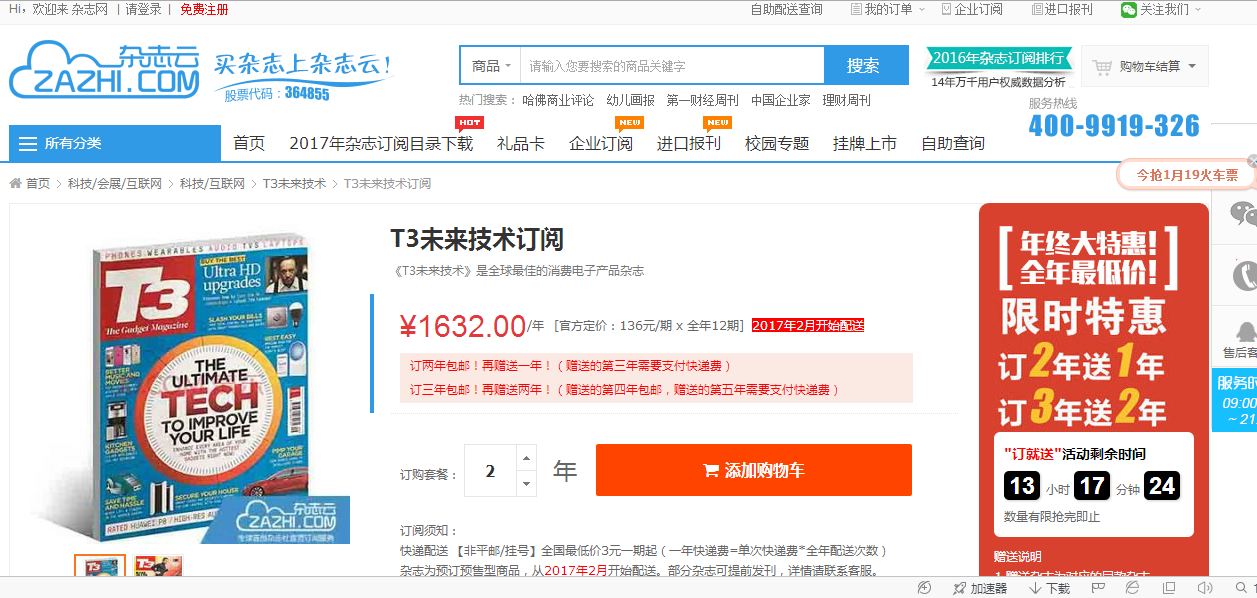1257x598 pixels.
Task: Click the subscription quantity input field
Action: click(490, 471)
